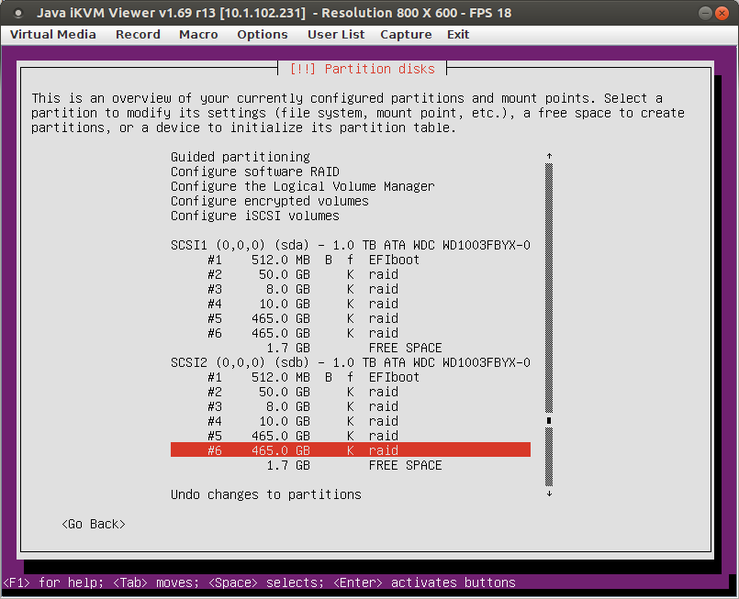Select sdb partition #3 8.0 GB raid
Image resolution: width=739 pixels, height=599 pixels.
coord(351,406)
